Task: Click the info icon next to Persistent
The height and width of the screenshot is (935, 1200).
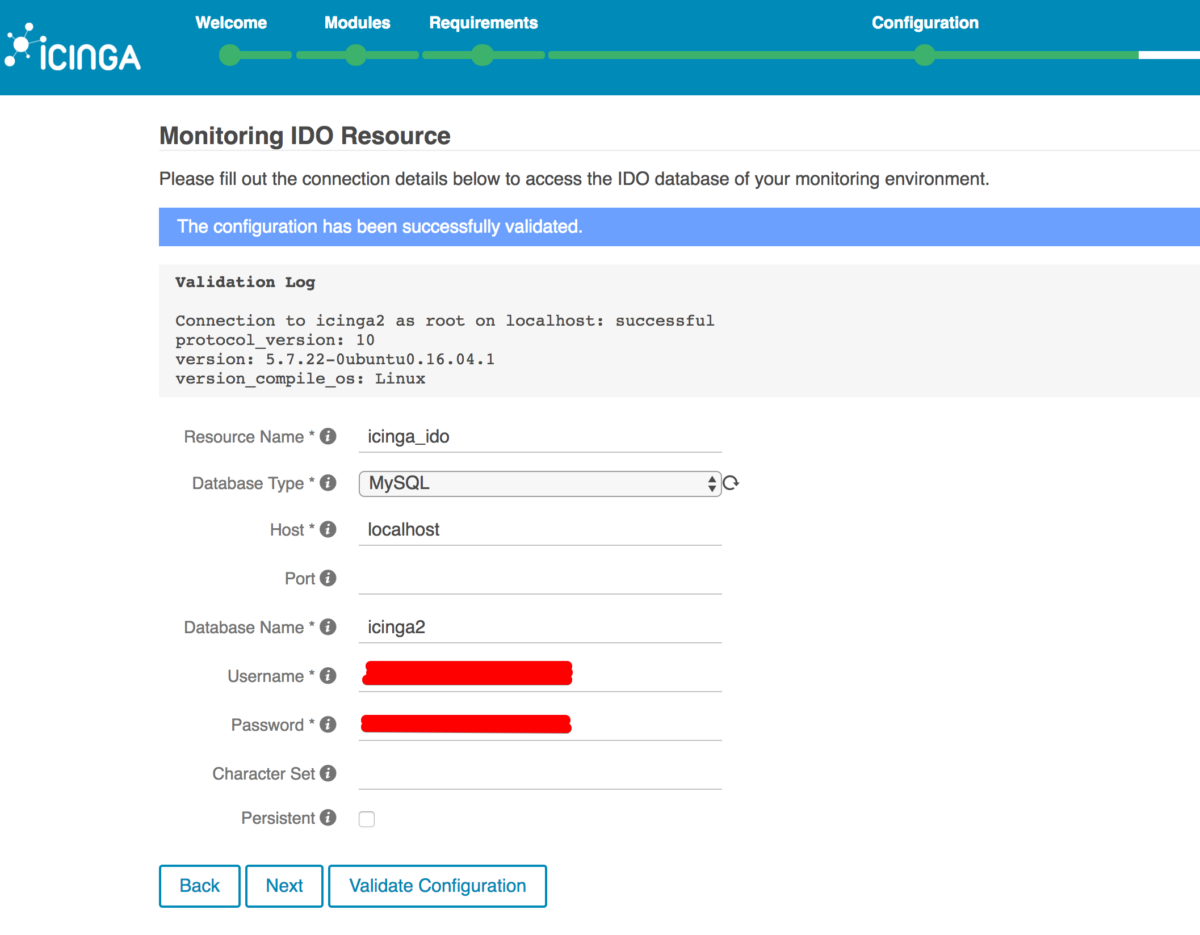Action: pos(328,818)
